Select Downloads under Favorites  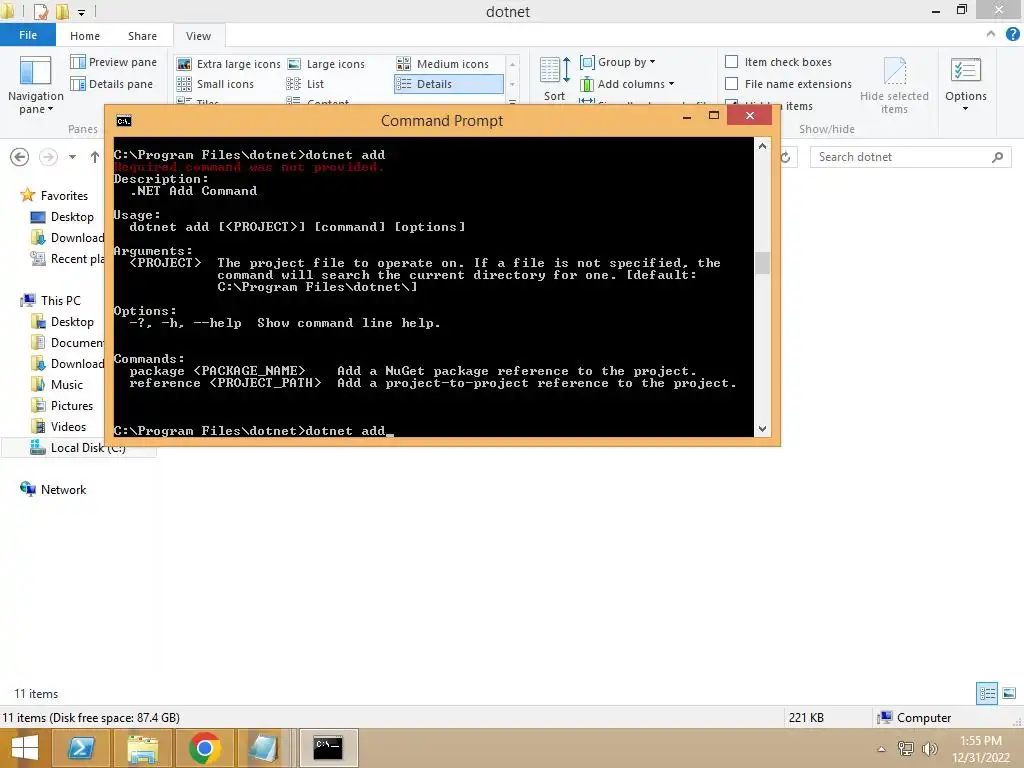tap(68, 238)
